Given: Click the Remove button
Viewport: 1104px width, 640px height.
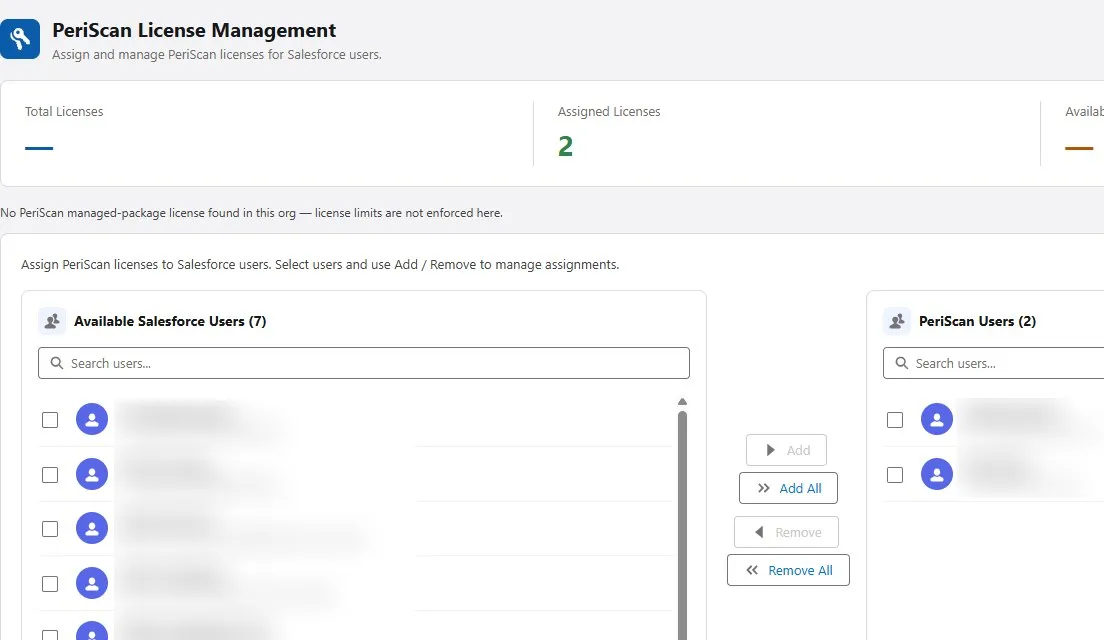Looking at the screenshot, I should click(x=786, y=532).
